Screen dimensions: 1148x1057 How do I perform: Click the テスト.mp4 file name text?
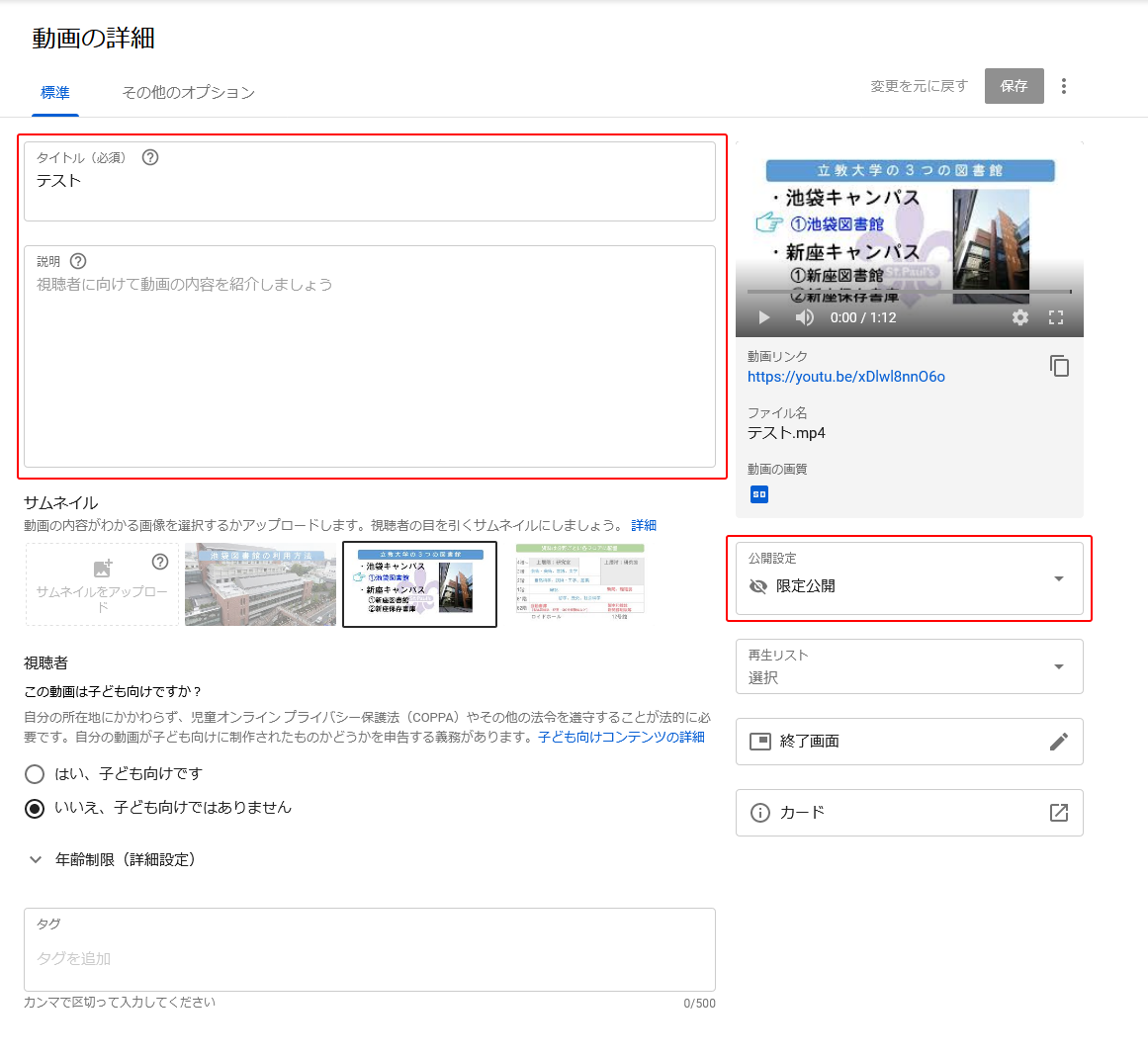tap(786, 433)
